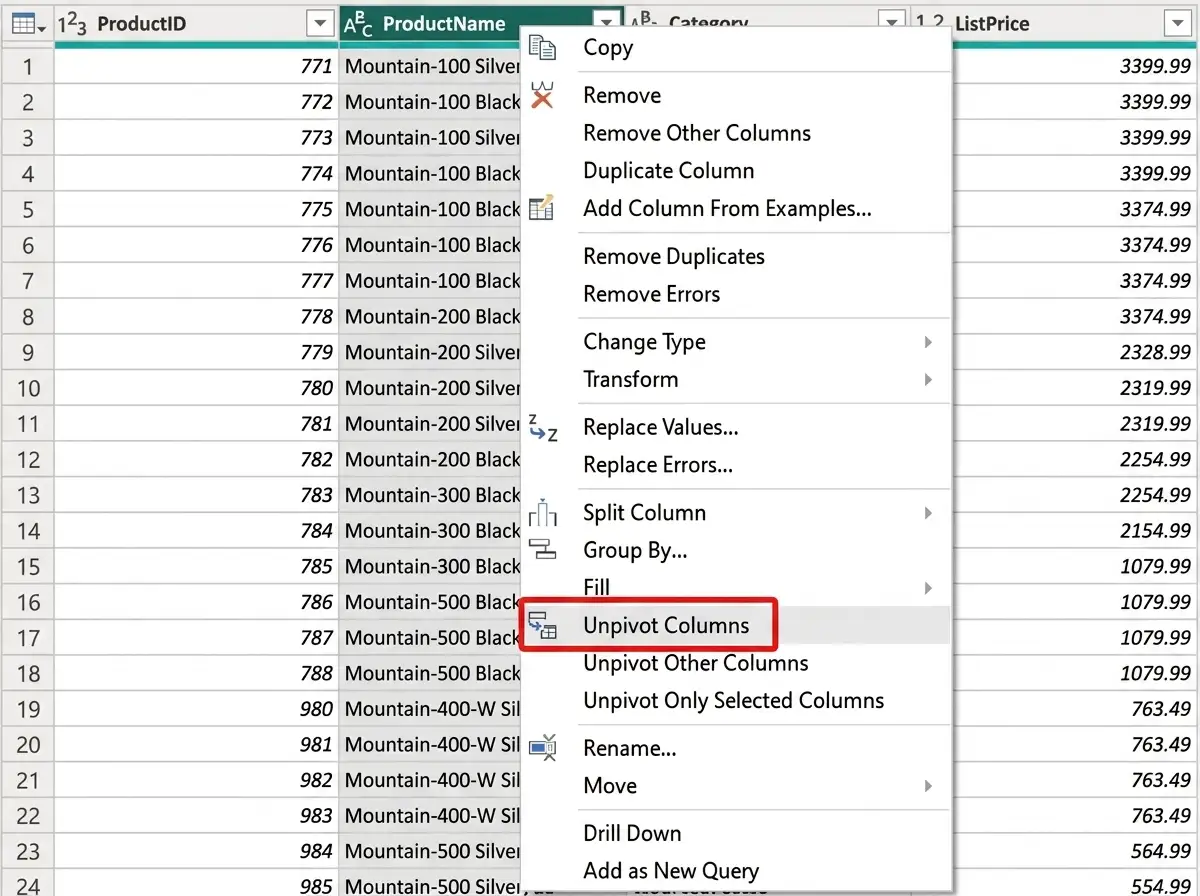Click ProductID cell 778
The image size is (1200, 896).
196,316
